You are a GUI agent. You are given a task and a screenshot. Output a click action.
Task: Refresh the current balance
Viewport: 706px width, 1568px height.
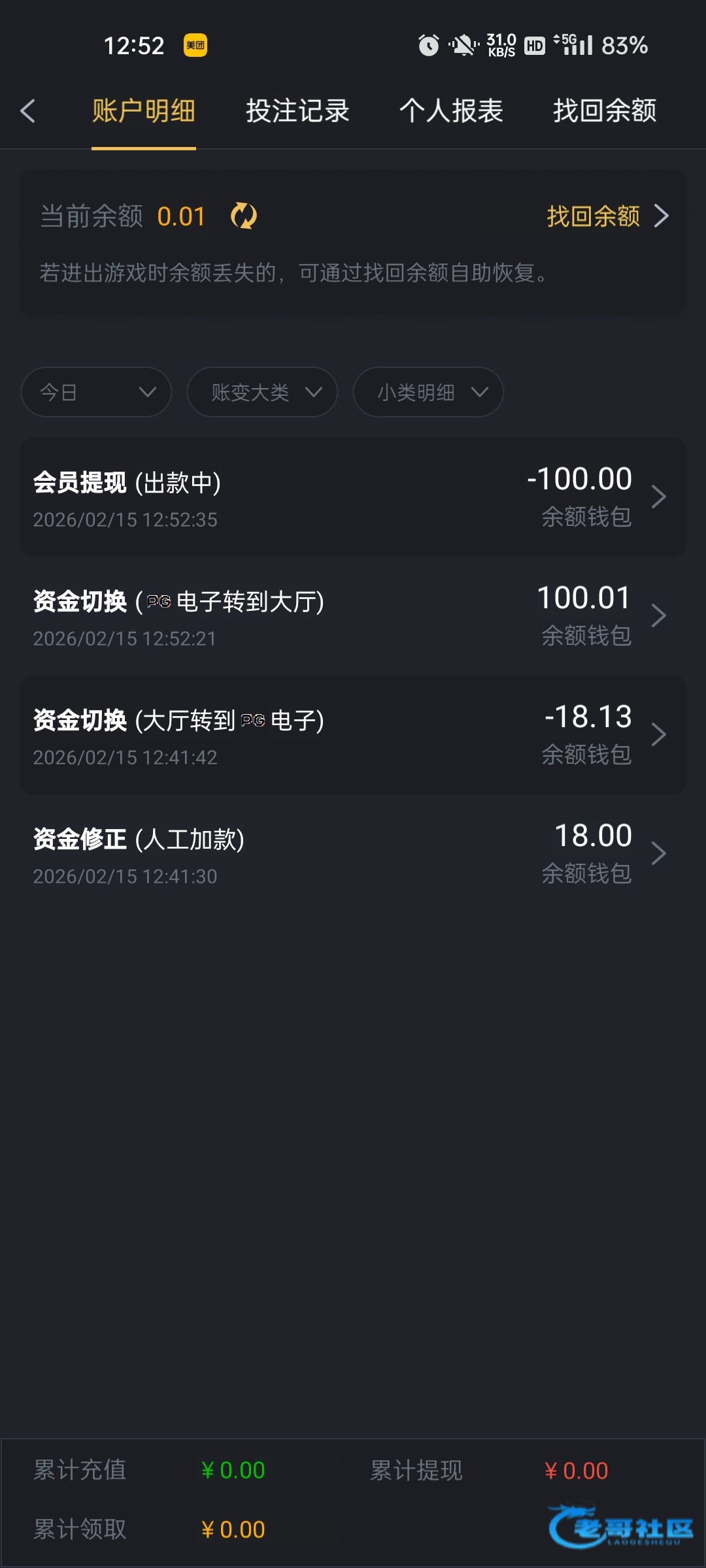coord(244,216)
